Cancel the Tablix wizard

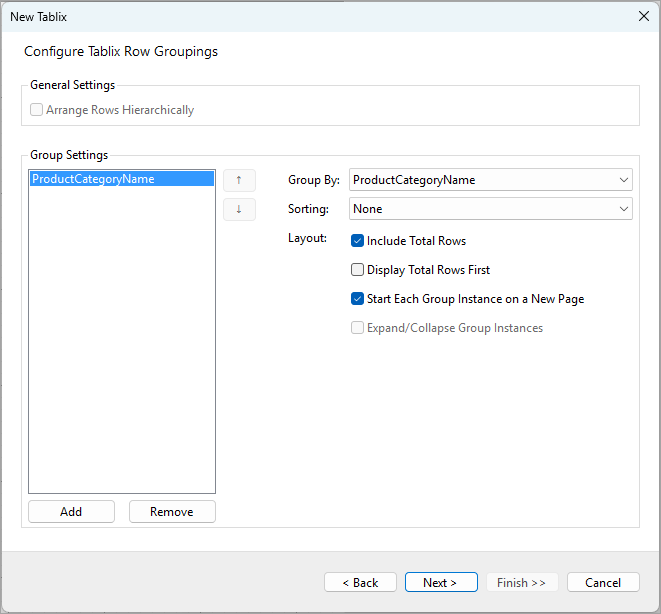click(603, 582)
